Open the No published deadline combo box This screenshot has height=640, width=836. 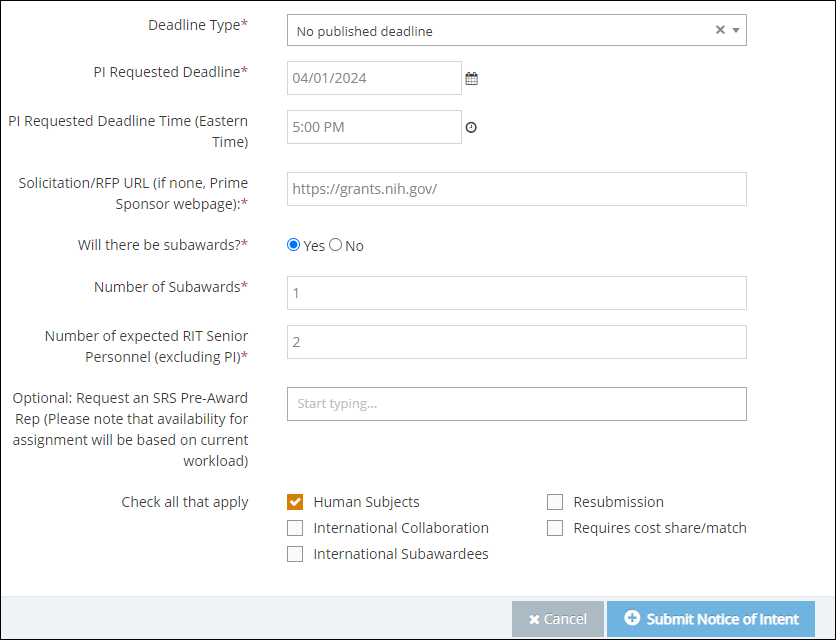(500, 31)
